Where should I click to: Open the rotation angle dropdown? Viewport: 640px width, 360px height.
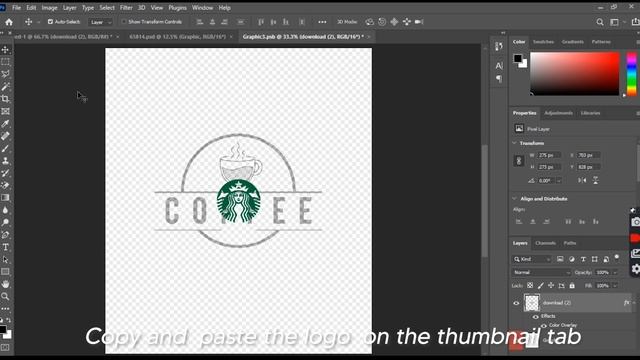click(x=559, y=180)
